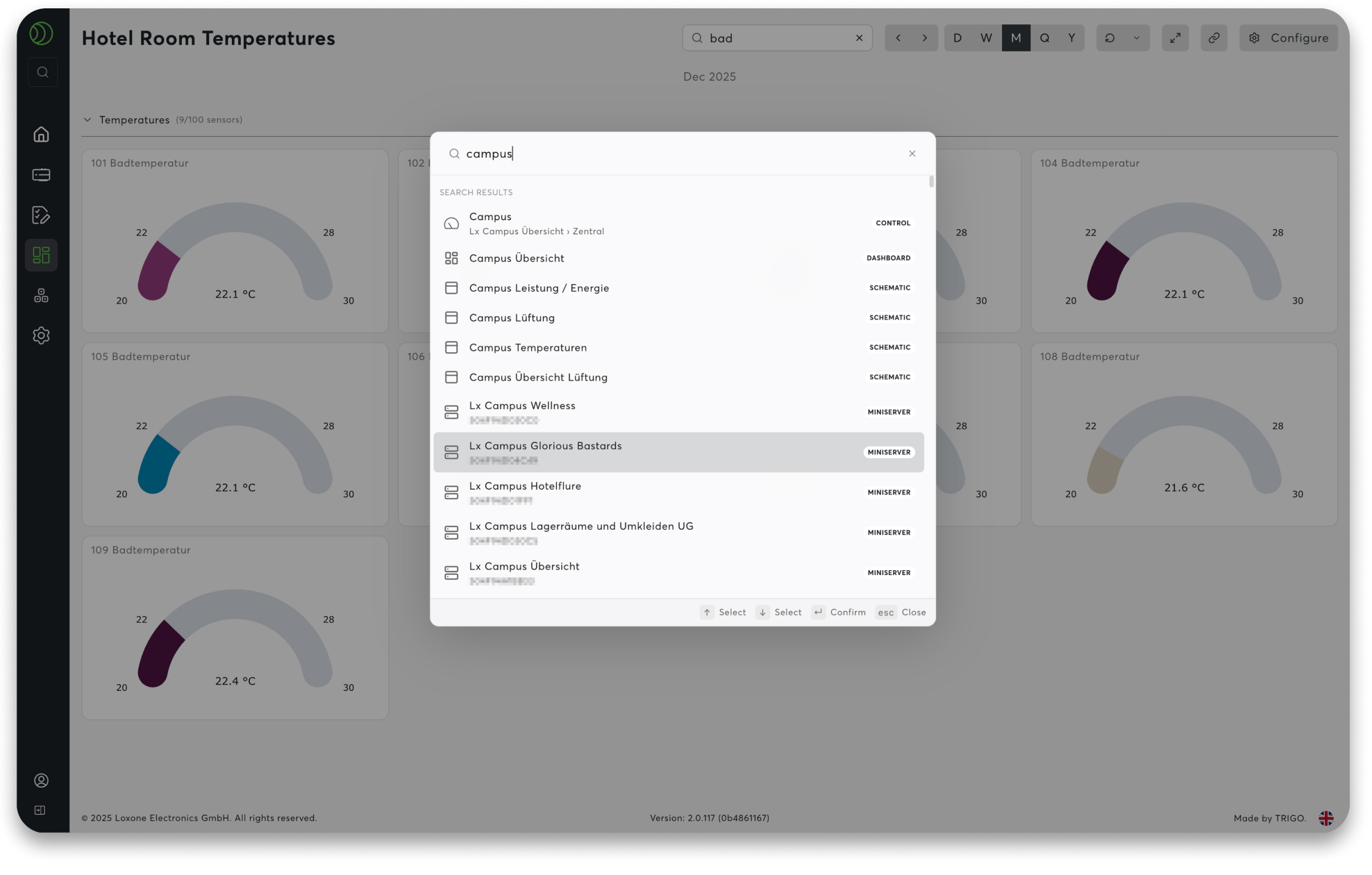This screenshot has height=875, width=1372.
Task: Switch time range to Day (D)
Action: pos(957,38)
